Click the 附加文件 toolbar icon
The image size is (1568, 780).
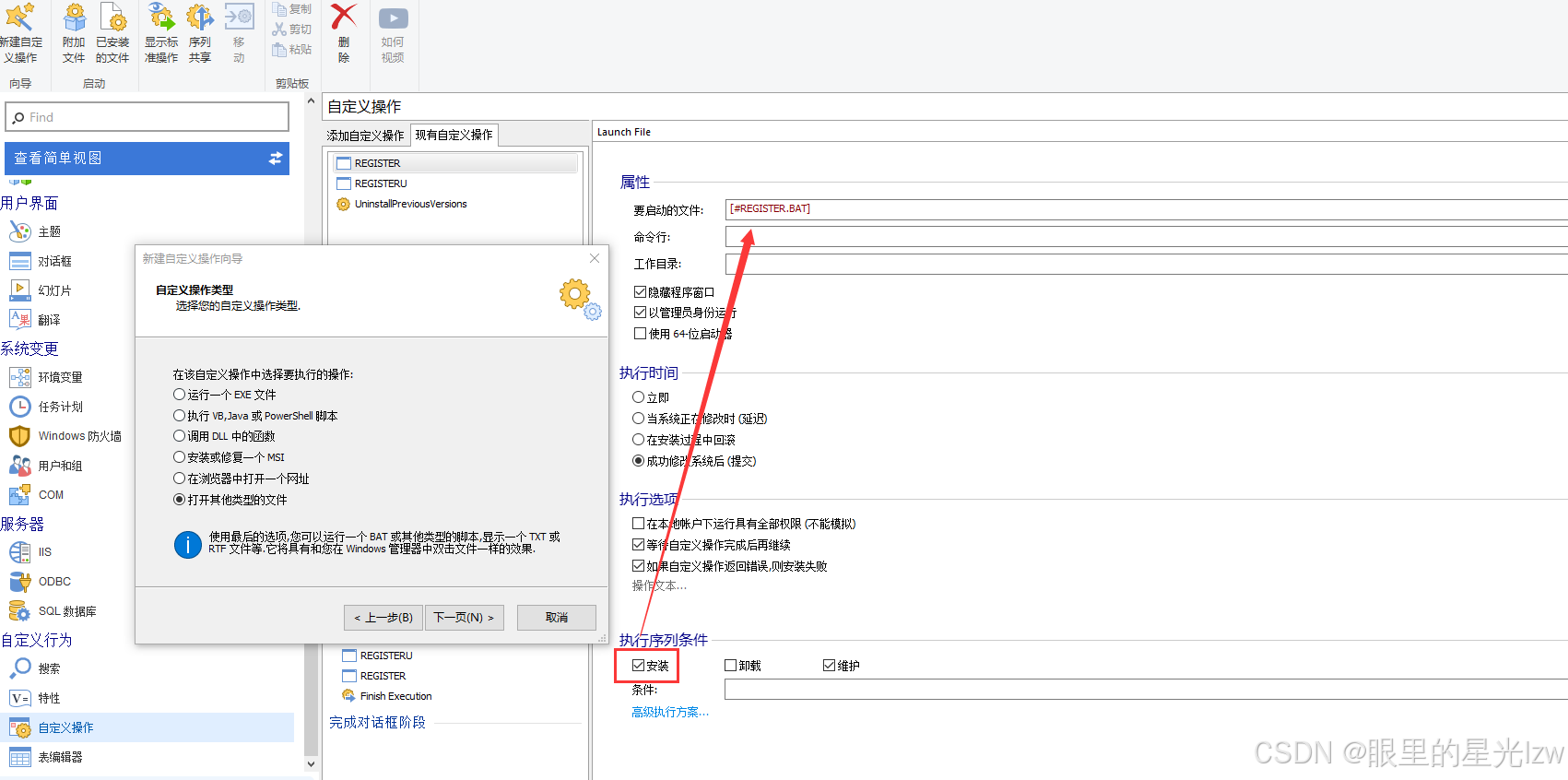coord(74,17)
